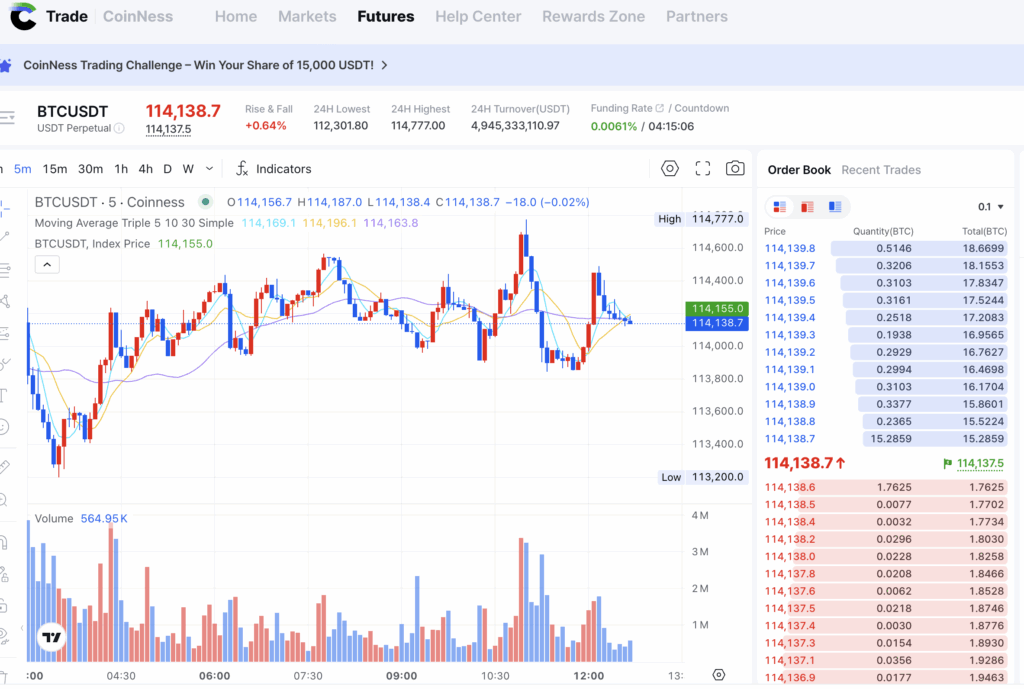Open the Funding Rate external link
This screenshot has width=1024, height=689.
tap(660, 108)
